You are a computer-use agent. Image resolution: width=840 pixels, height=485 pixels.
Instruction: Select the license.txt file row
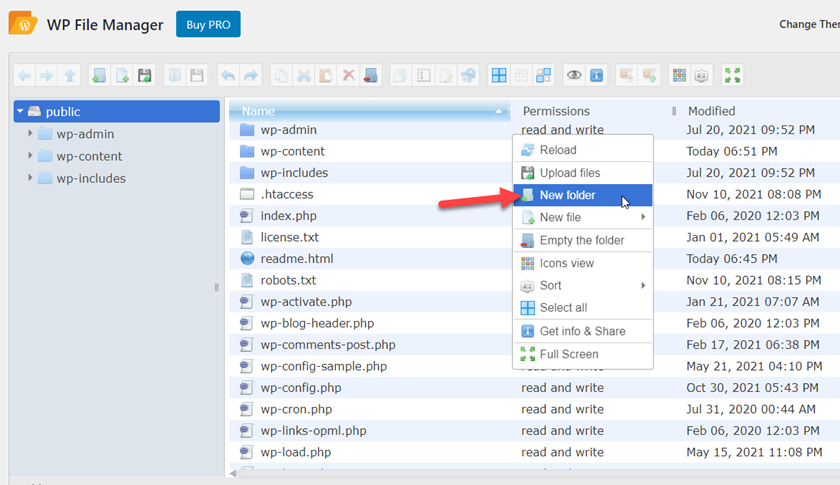tap(535, 237)
